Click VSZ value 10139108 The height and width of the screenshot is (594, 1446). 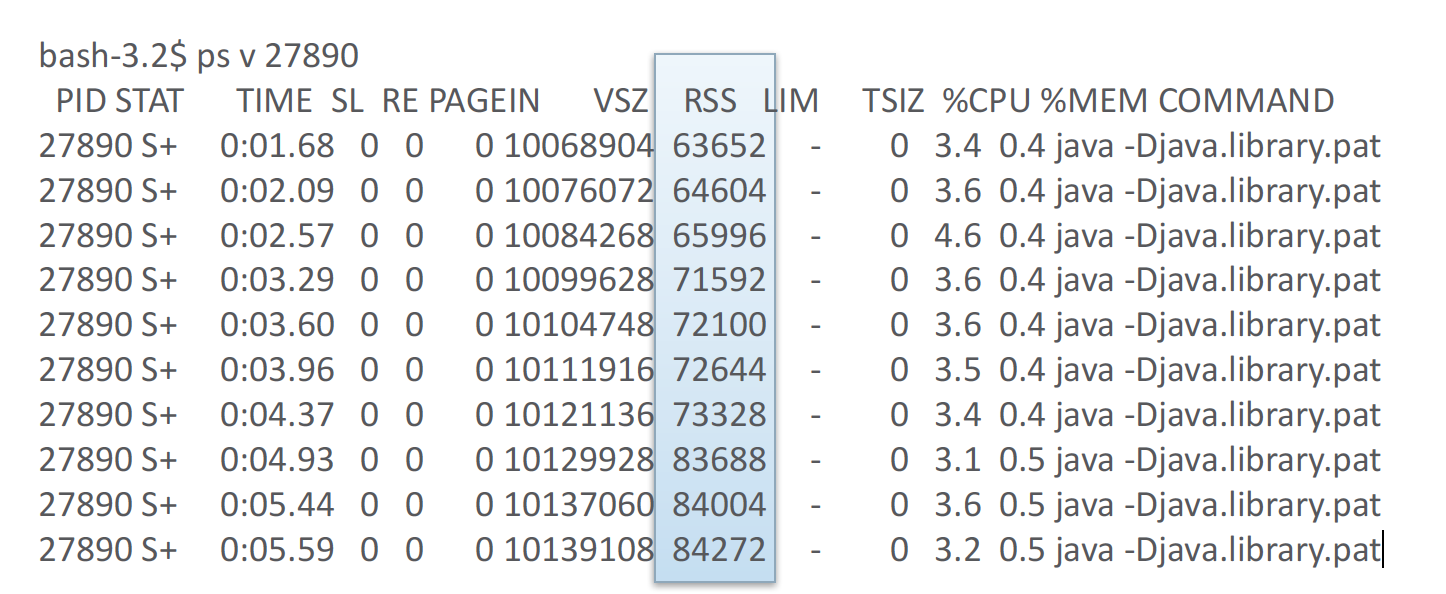[x=579, y=549]
